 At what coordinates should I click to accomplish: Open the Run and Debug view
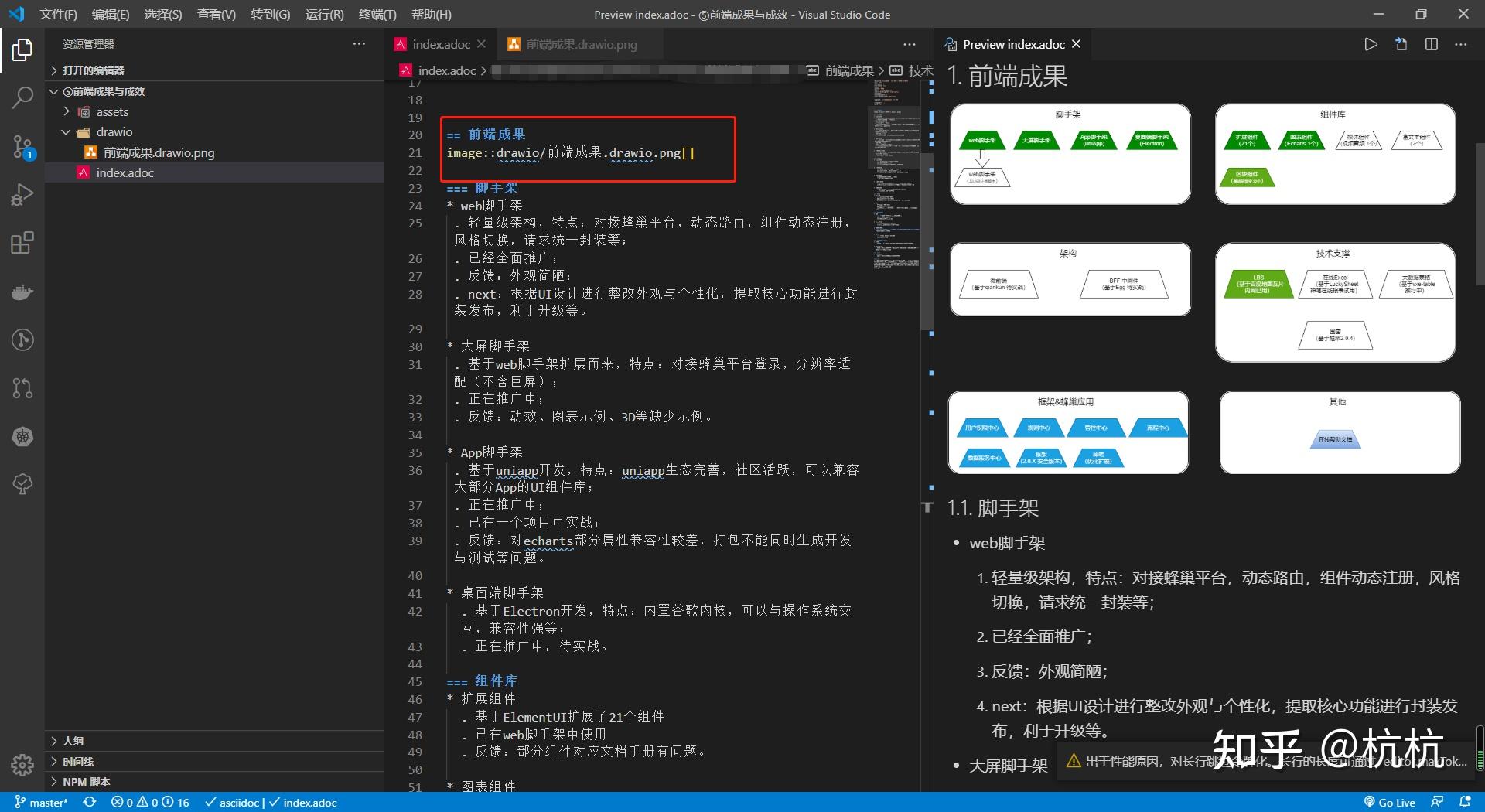pos(22,194)
